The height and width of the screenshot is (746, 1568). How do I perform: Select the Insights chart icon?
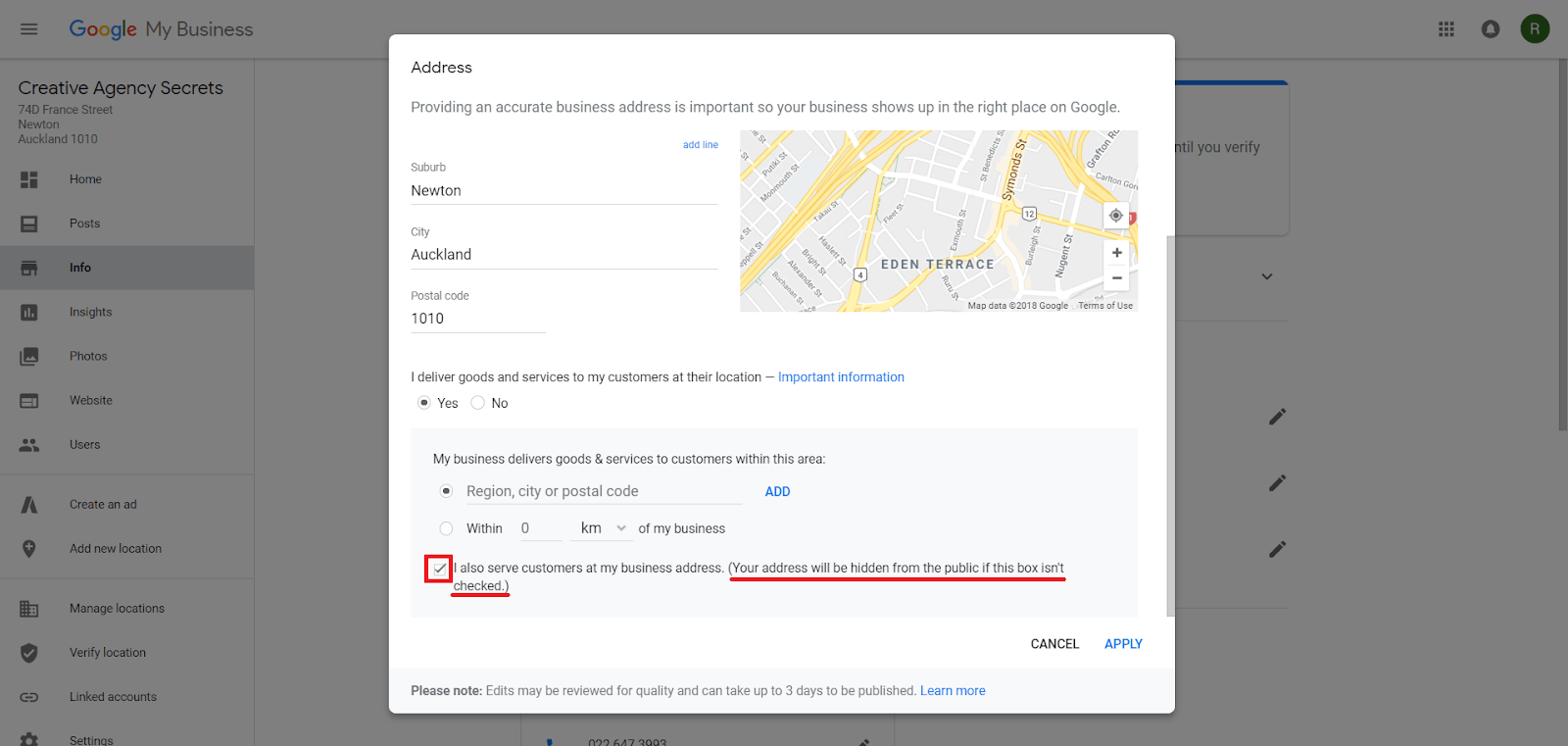coord(29,311)
